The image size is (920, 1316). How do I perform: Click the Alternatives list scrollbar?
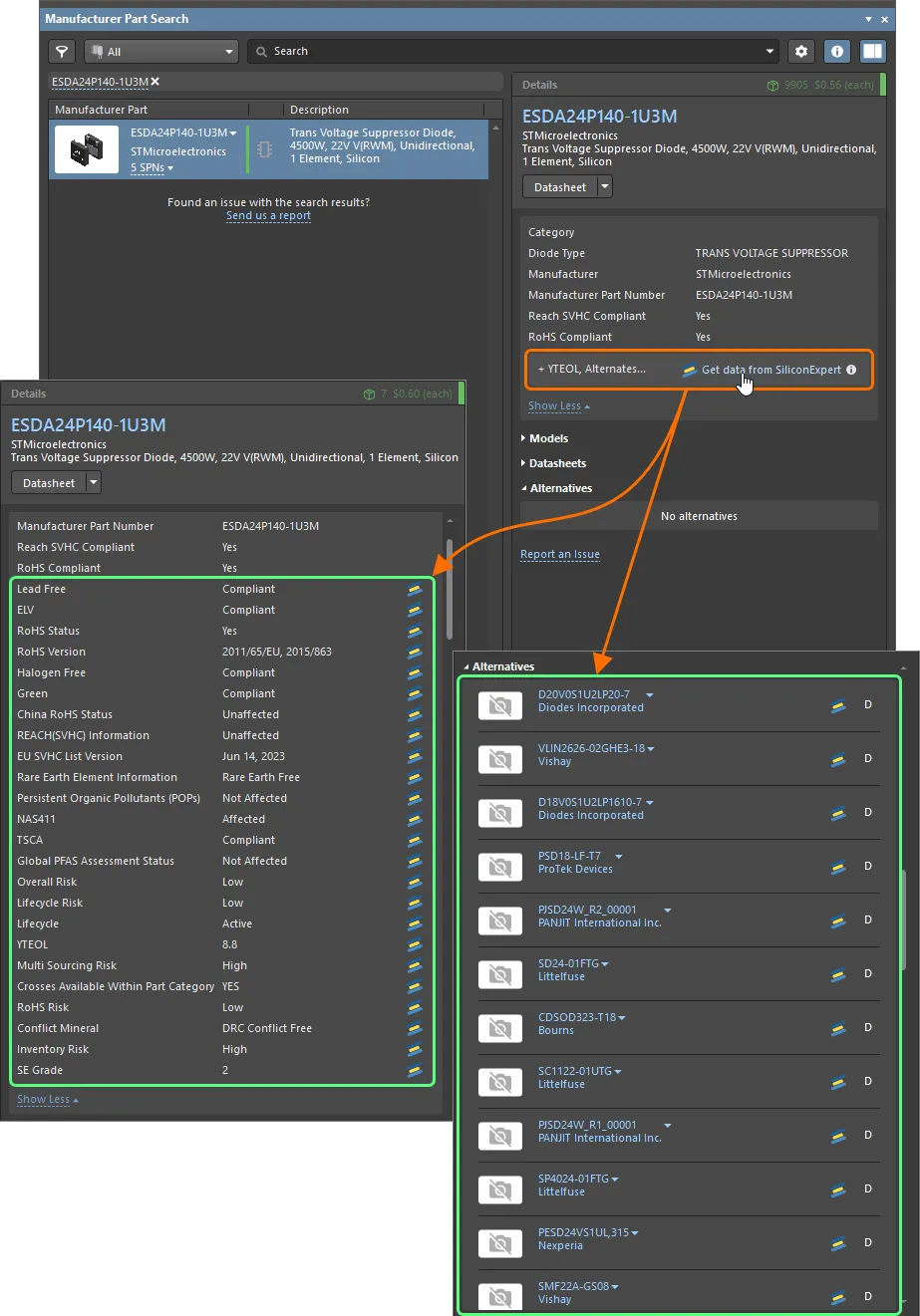904,919
